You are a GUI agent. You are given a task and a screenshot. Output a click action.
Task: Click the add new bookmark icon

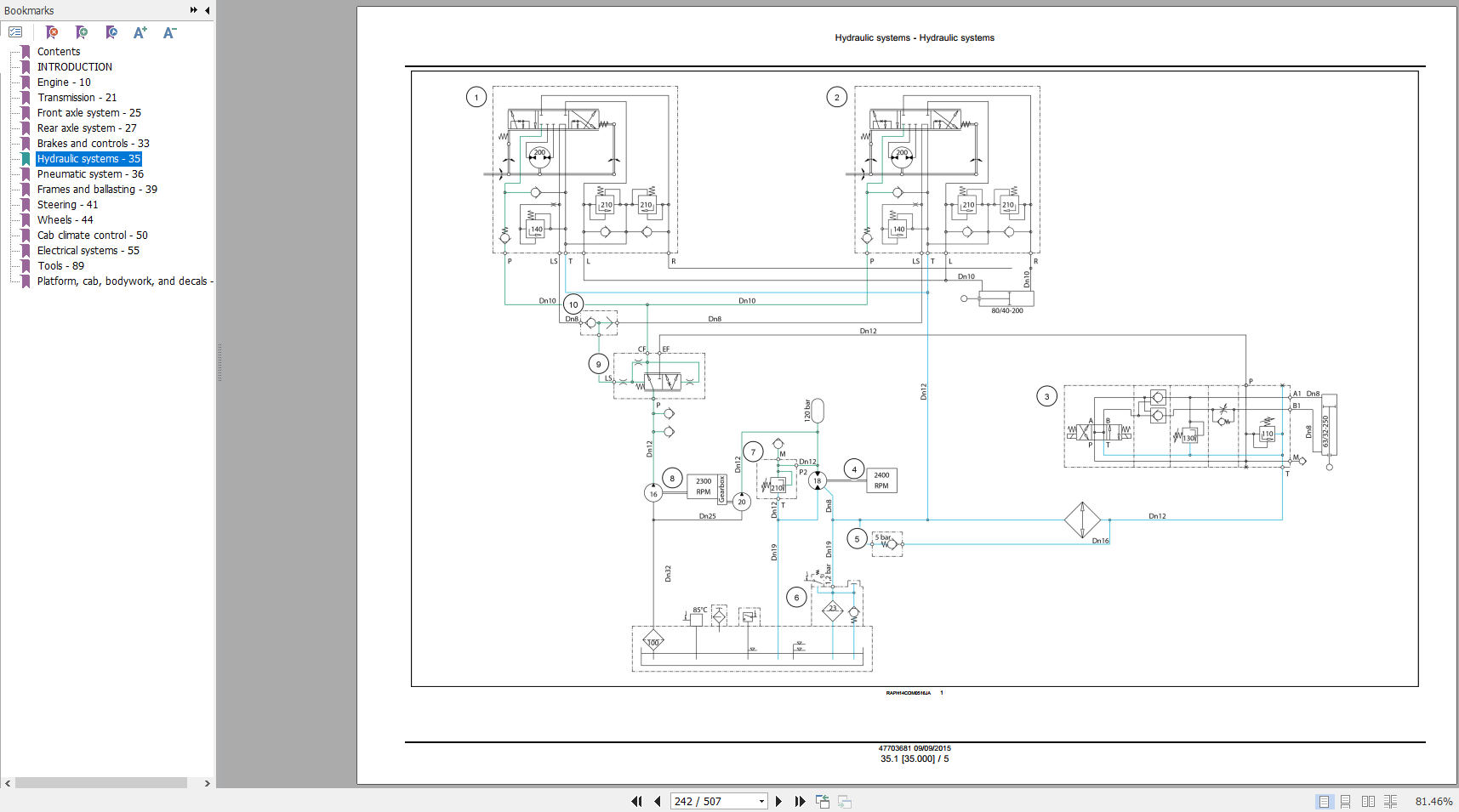[x=82, y=32]
